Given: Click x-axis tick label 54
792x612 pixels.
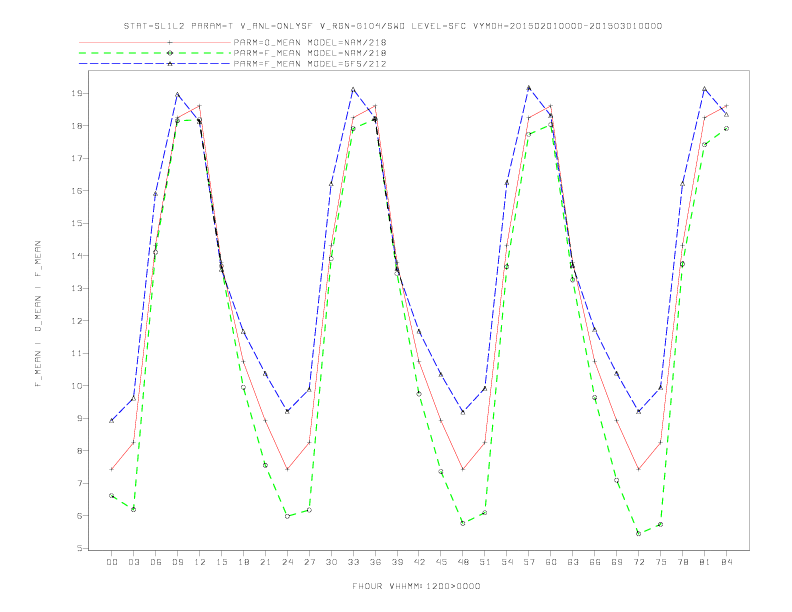Looking at the screenshot, I should tap(507, 562).
